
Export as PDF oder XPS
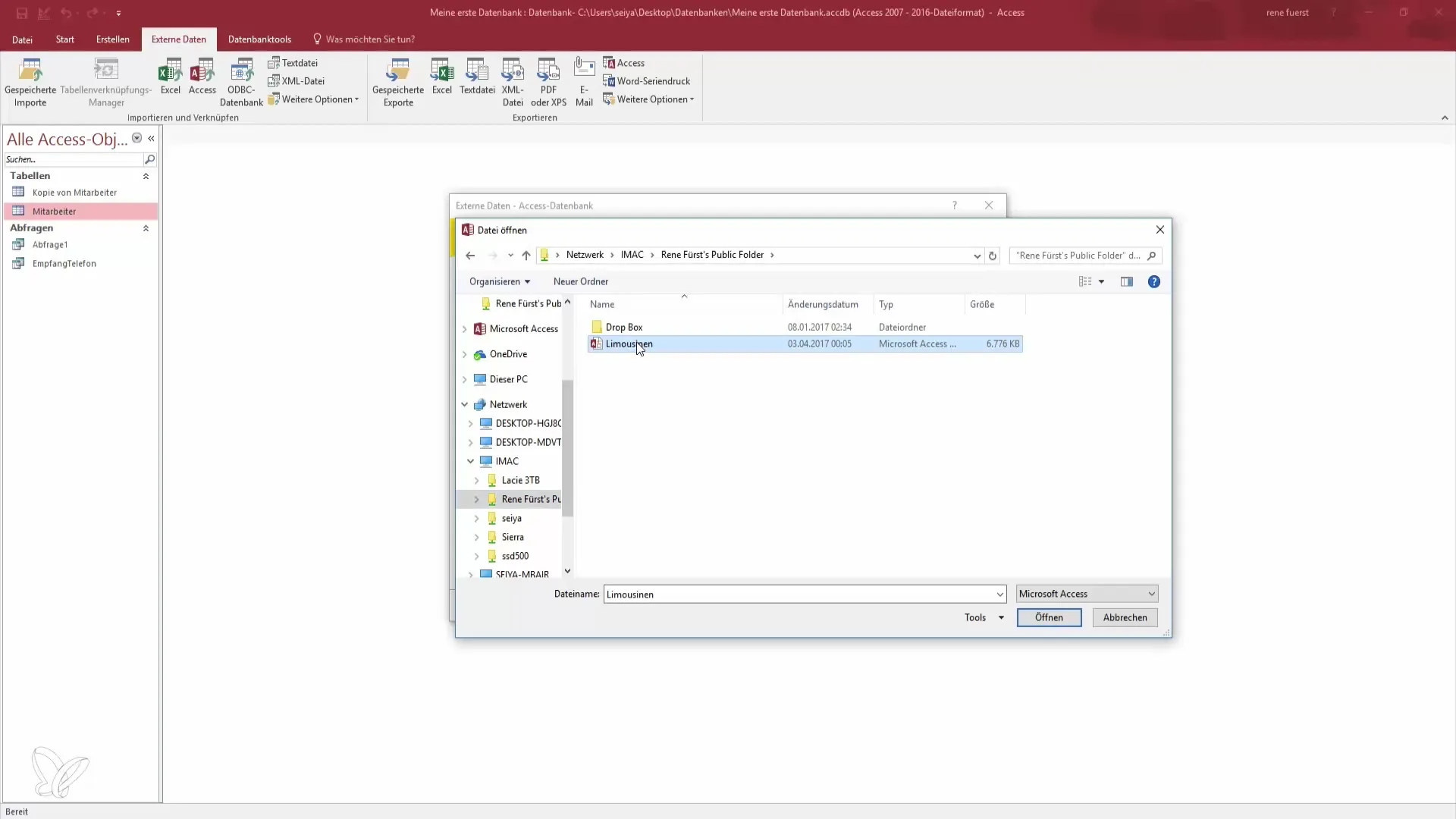click(x=548, y=82)
